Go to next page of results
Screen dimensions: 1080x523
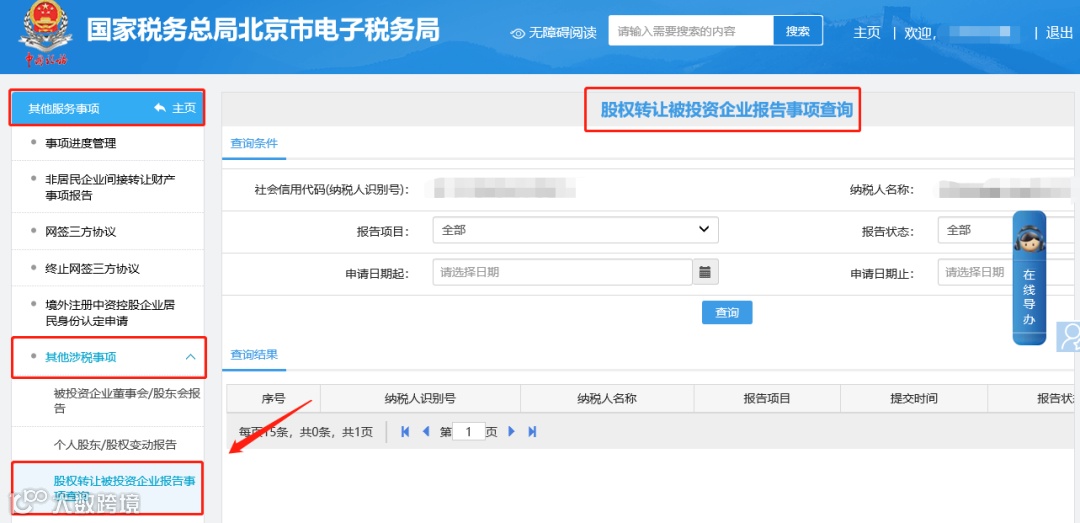pos(511,431)
